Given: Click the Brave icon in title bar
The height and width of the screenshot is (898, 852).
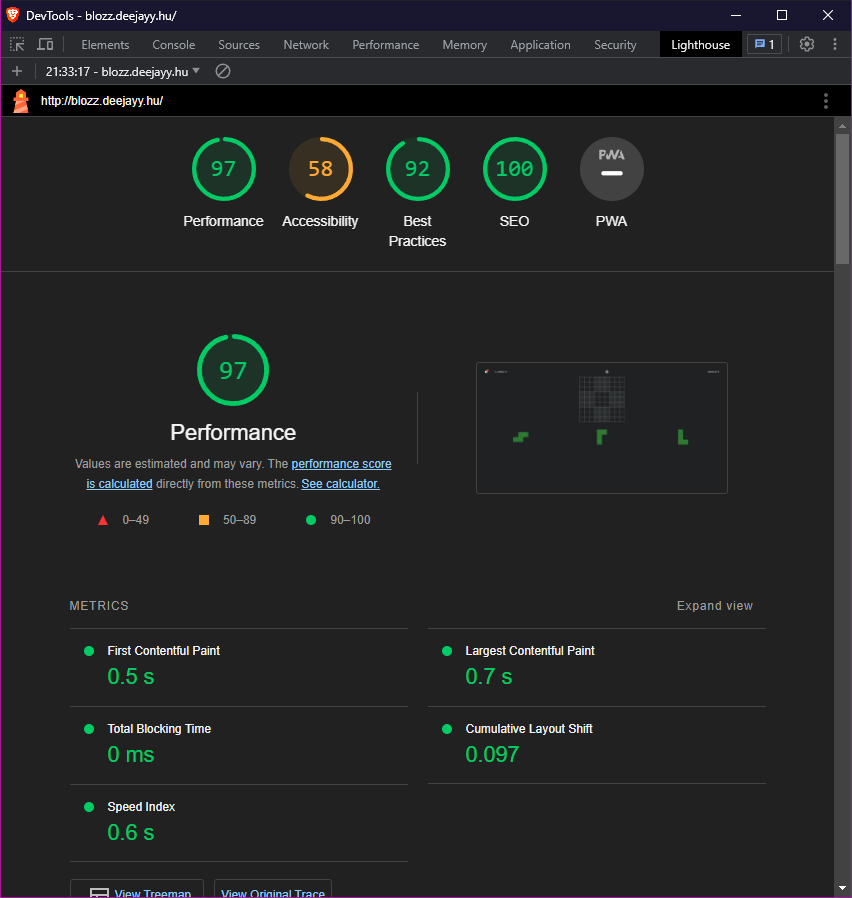Looking at the screenshot, I should pyautogui.click(x=13, y=15).
